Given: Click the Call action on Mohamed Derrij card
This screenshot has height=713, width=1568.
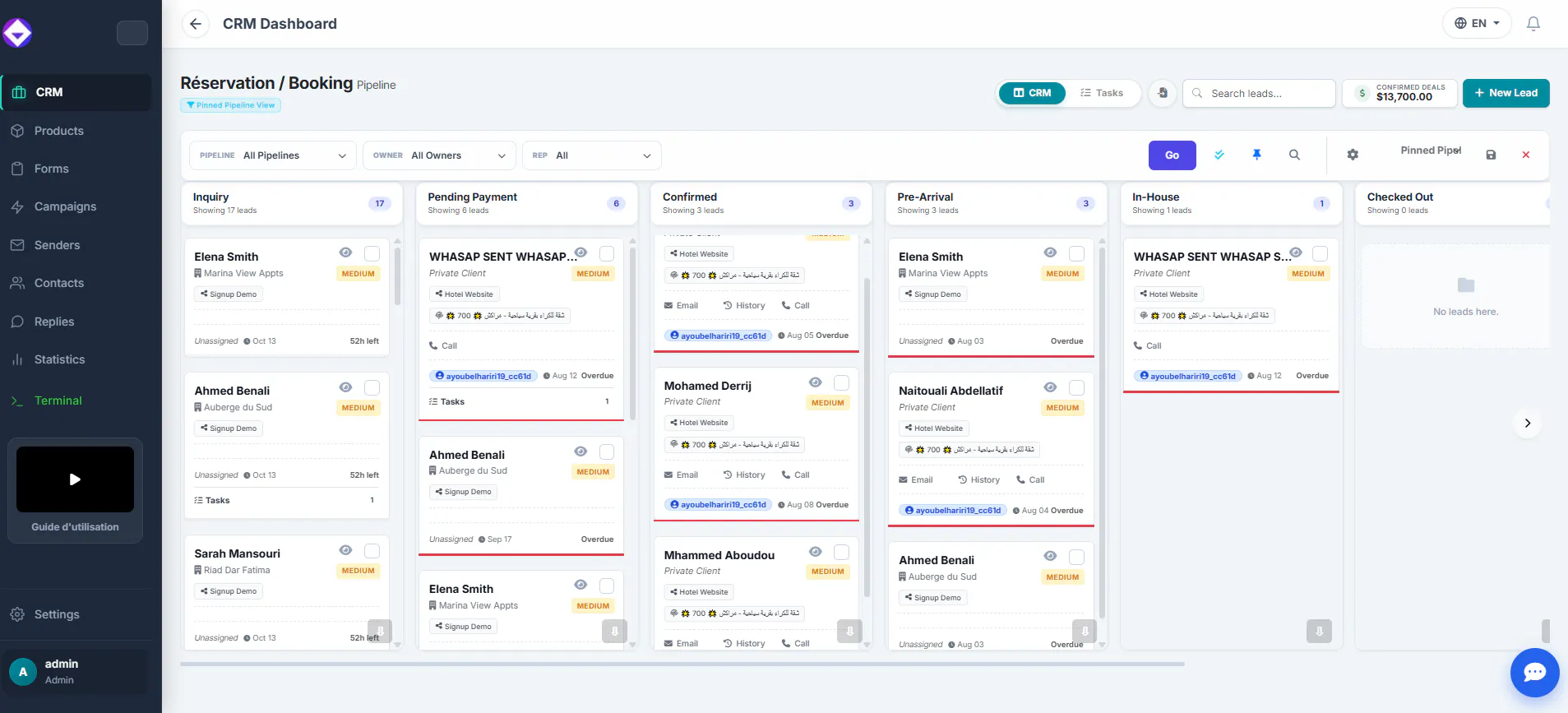Looking at the screenshot, I should (x=796, y=475).
